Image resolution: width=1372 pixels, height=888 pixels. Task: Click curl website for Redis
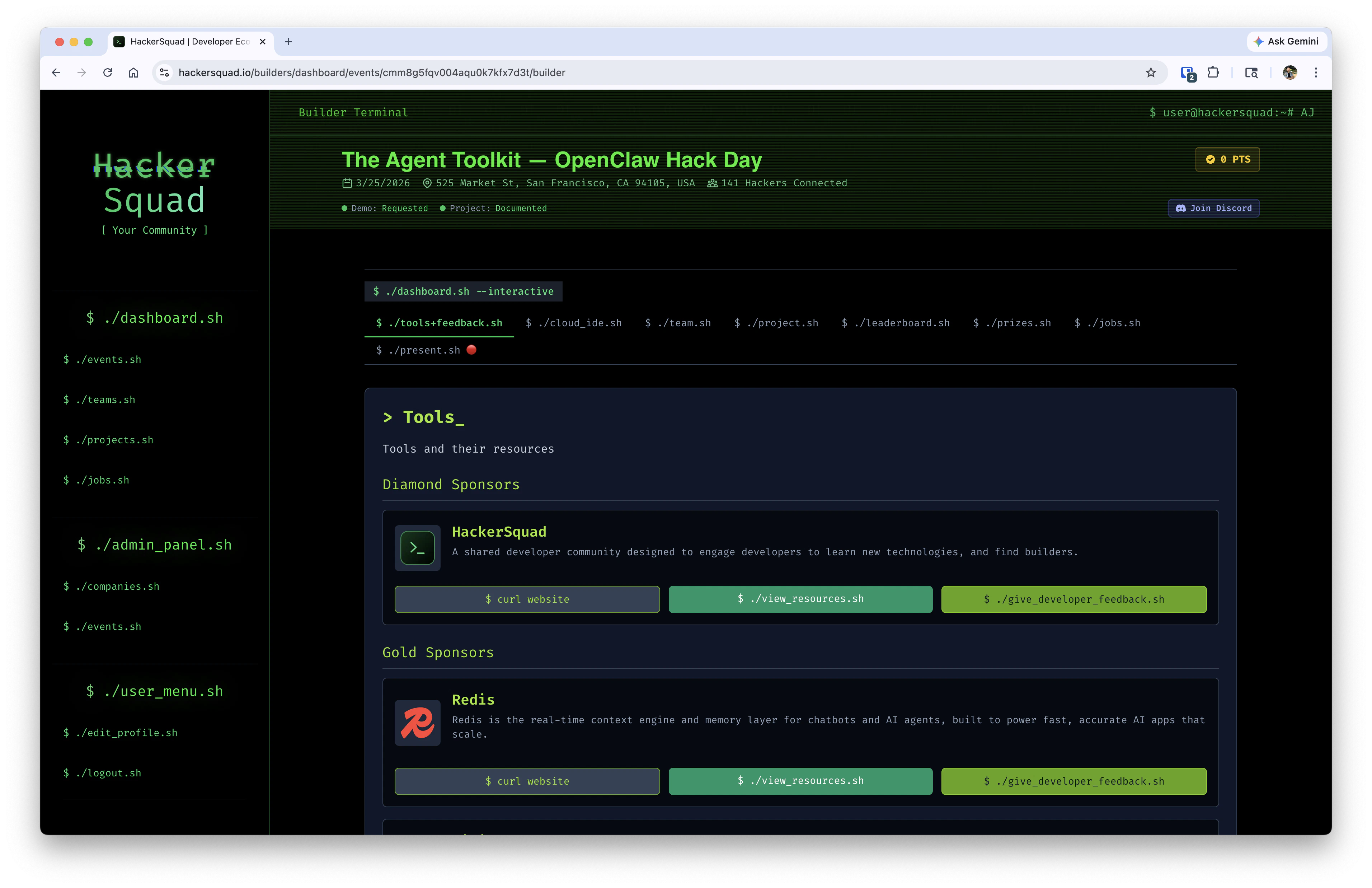[x=527, y=781]
